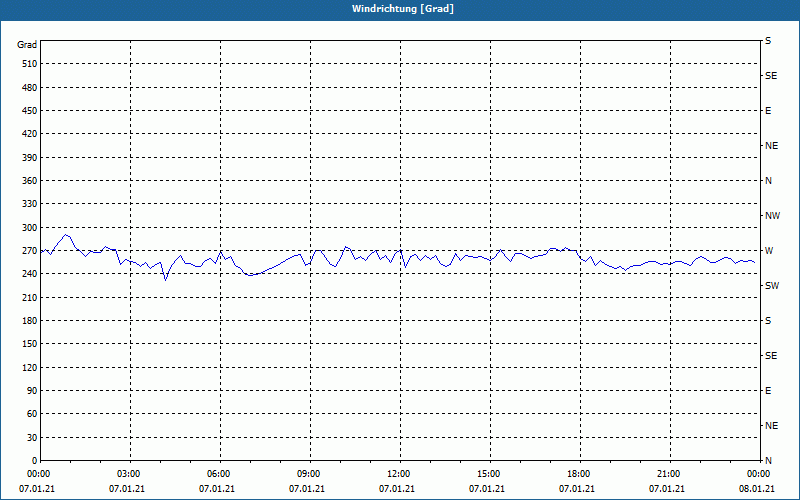
Task: Select the 240 y-axis value
Action: pos(30,274)
